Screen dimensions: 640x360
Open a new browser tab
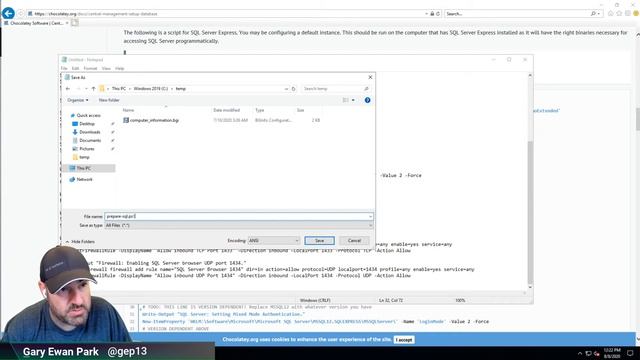75,23
